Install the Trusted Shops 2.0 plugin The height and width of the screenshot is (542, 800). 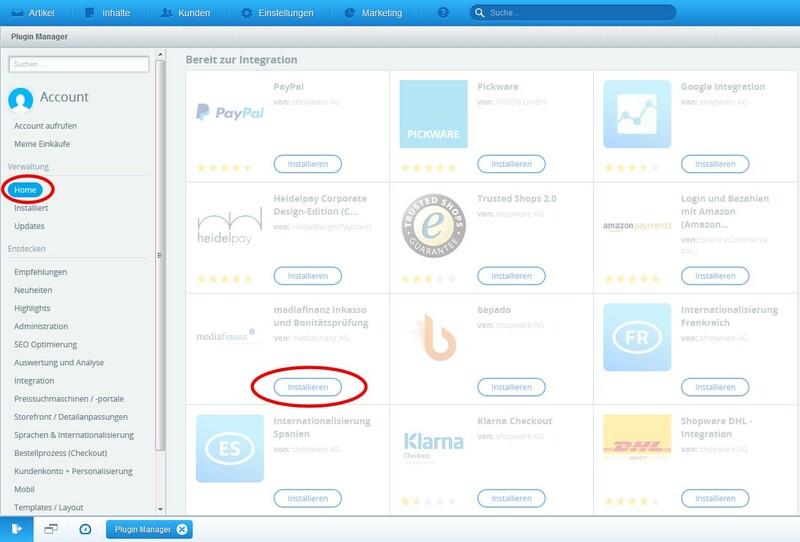(x=511, y=276)
